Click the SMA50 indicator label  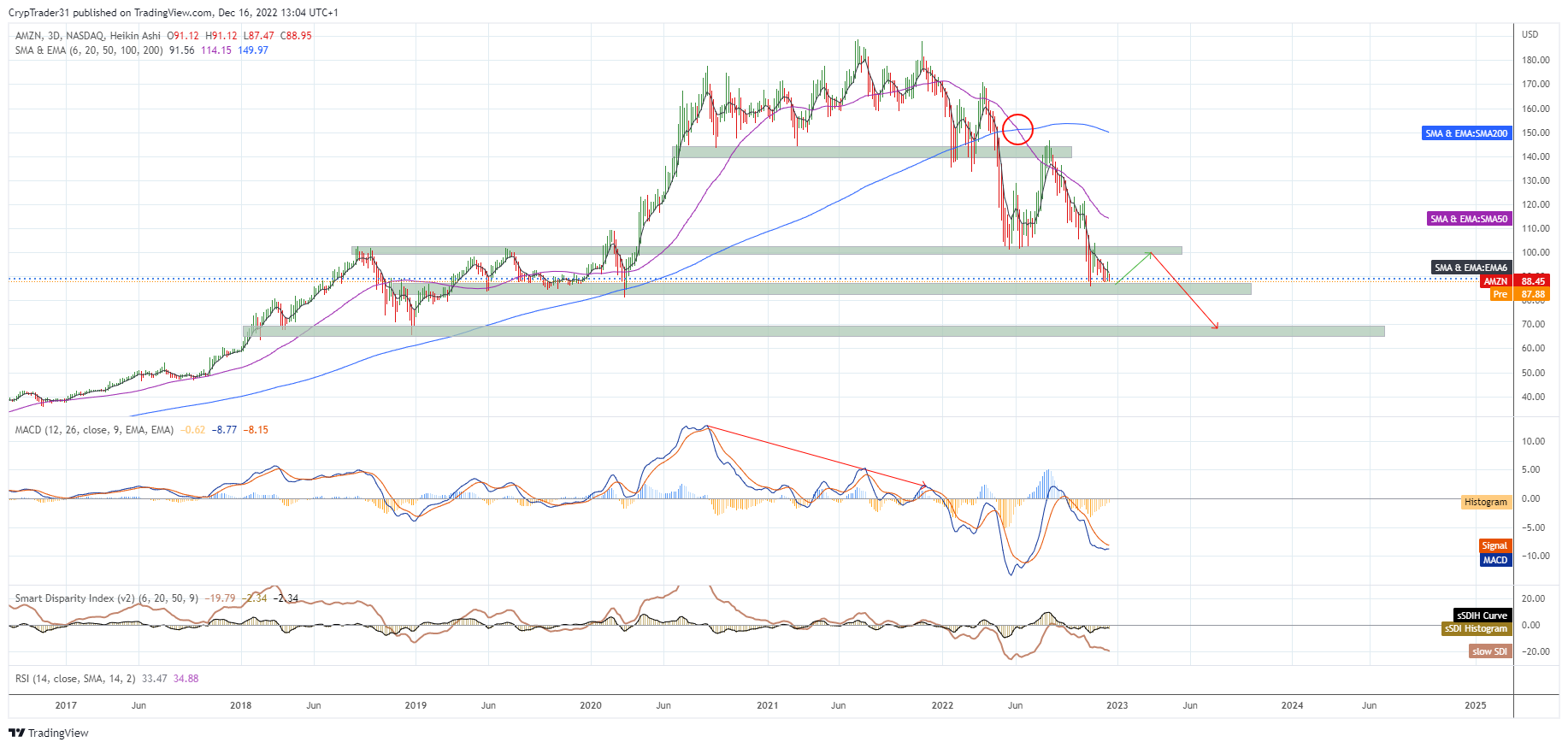point(1470,219)
